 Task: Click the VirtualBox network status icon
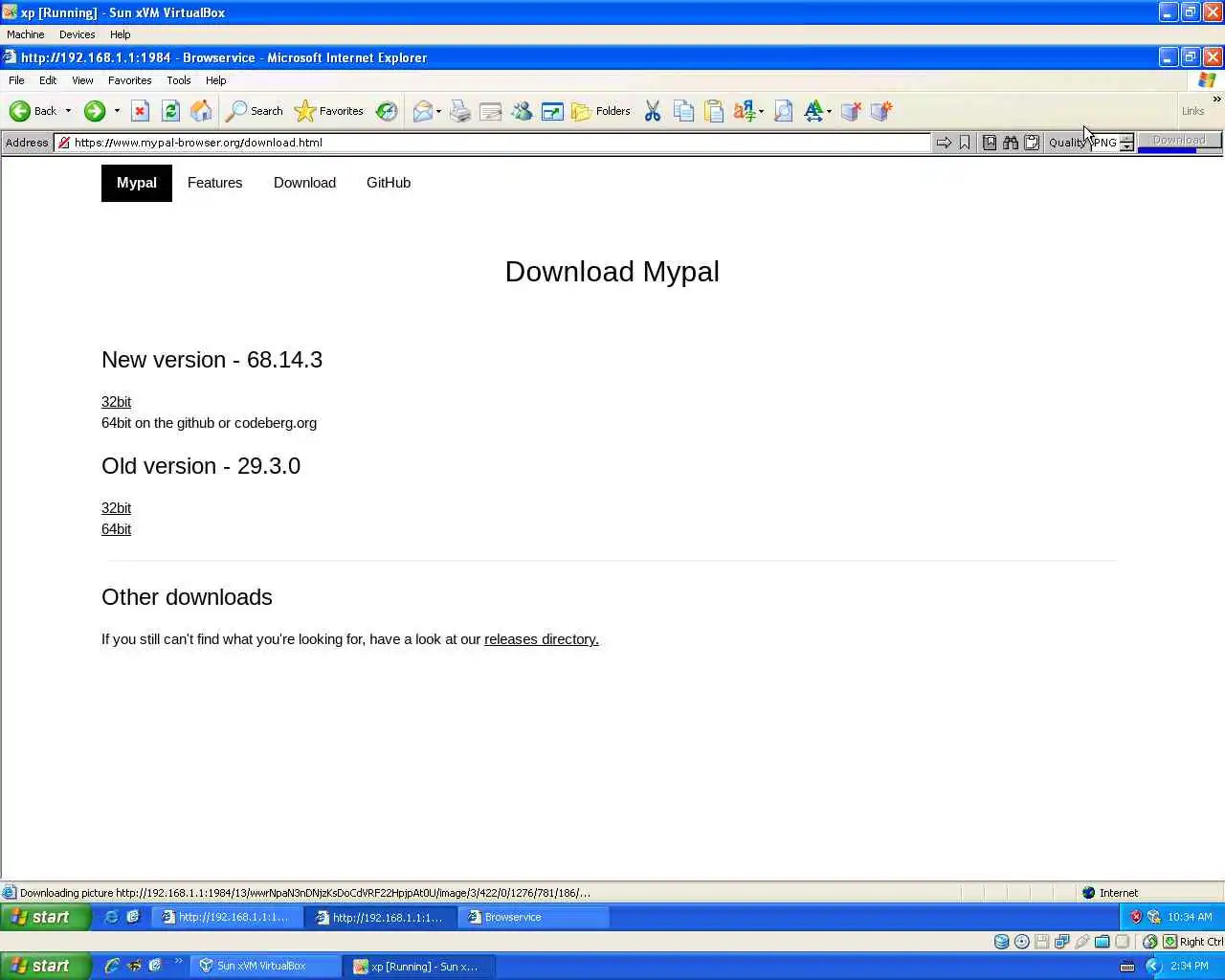pos(1062,942)
